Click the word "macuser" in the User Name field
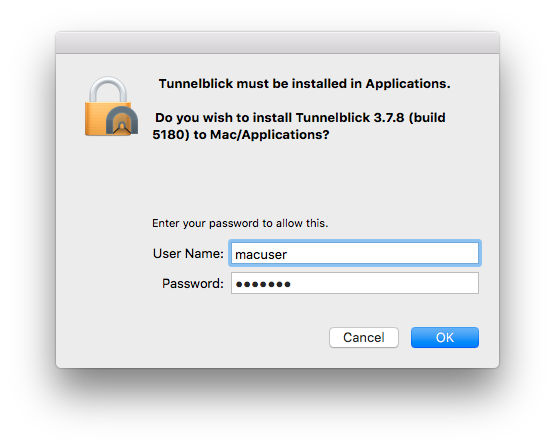The image size is (555, 448). pos(261,255)
